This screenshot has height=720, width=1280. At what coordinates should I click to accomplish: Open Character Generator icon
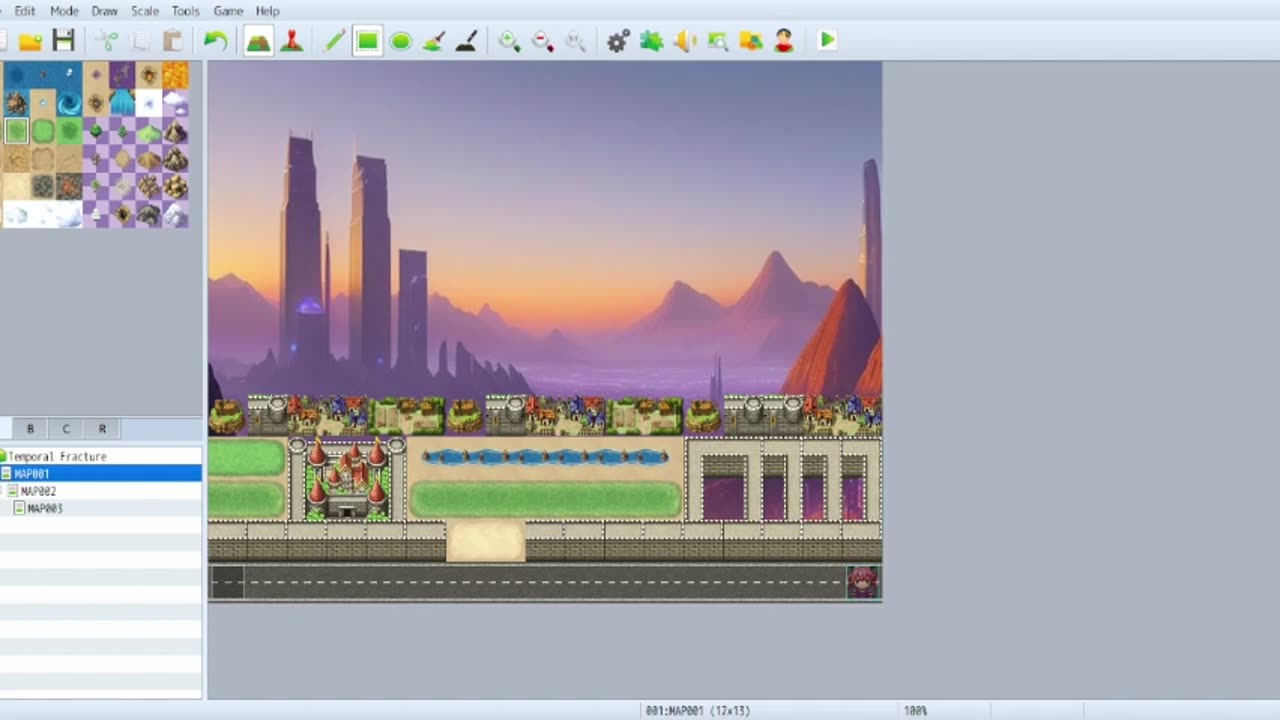[x=784, y=41]
